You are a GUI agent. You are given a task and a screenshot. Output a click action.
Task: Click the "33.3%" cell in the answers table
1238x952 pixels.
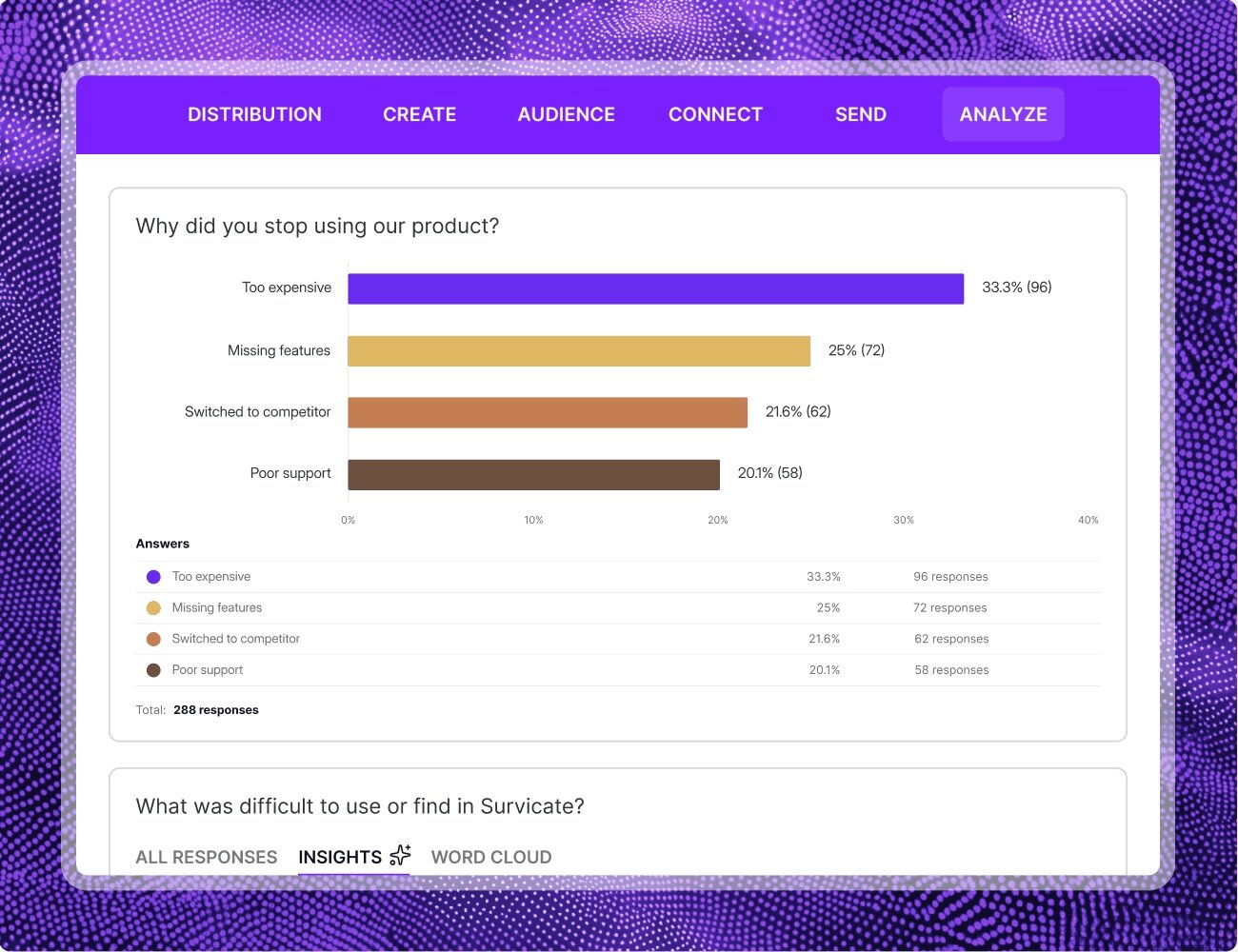pyautogui.click(x=824, y=577)
